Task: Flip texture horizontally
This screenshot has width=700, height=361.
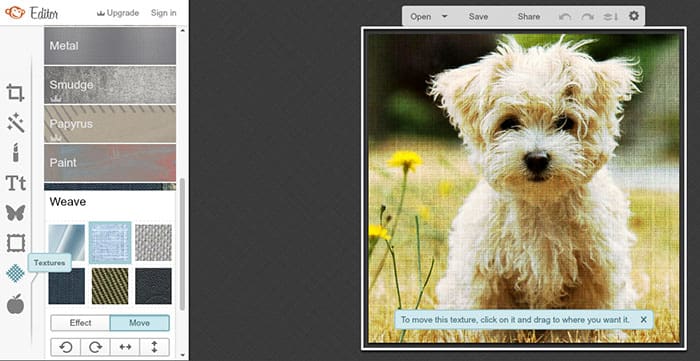Action: [x=125, y=347]
